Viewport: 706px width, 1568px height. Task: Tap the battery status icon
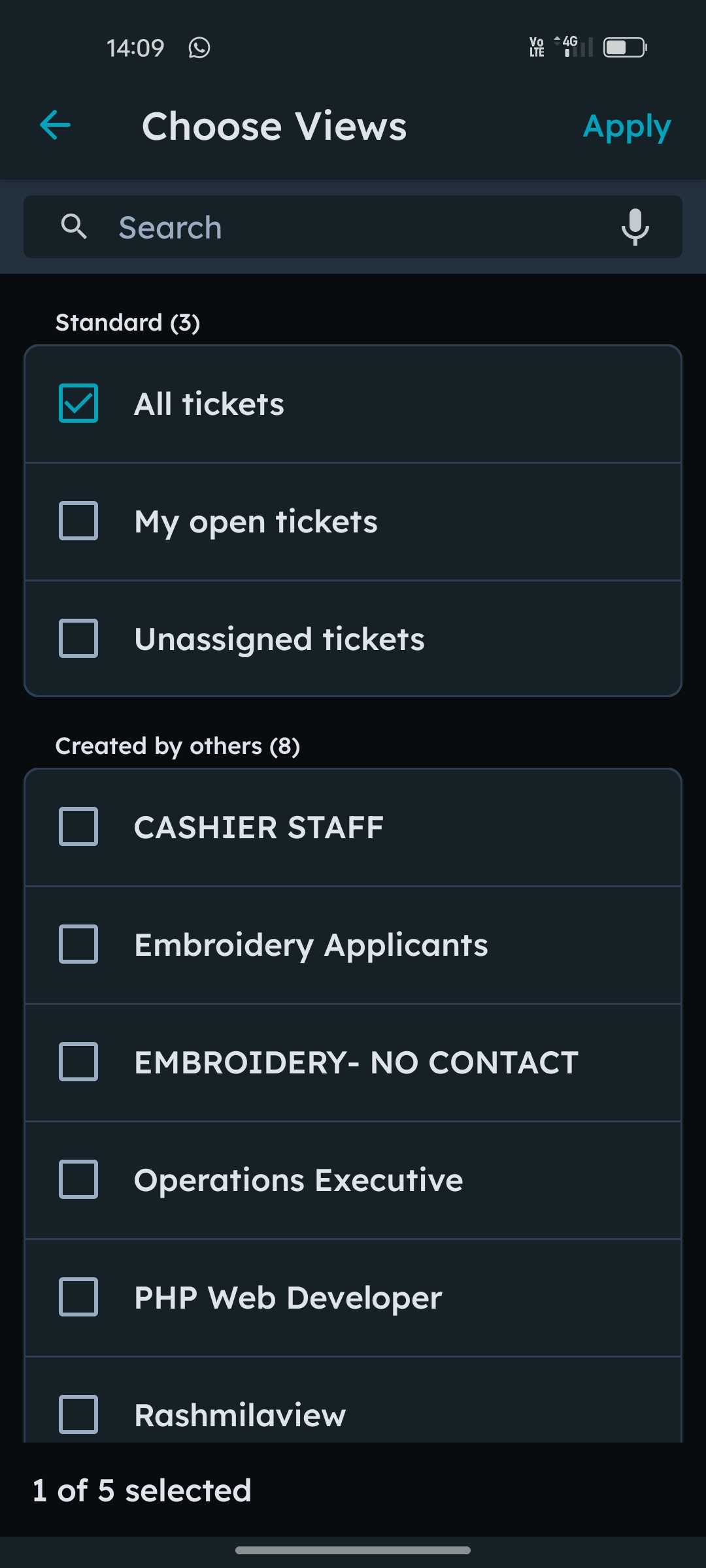coord(625,48)
